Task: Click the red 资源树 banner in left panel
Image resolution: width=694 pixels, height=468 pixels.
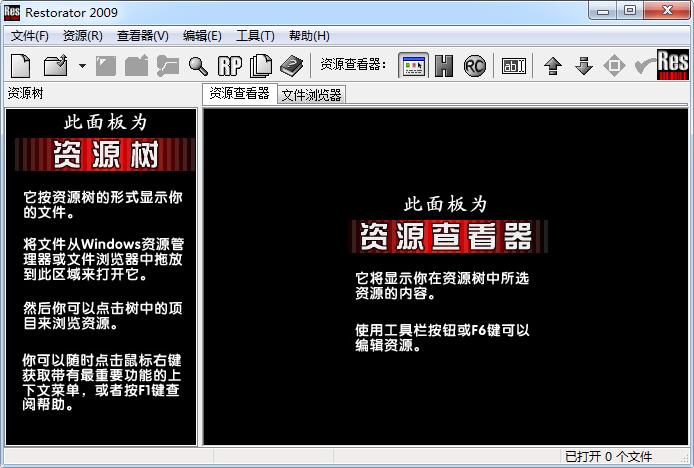Action: coord(105,155)
